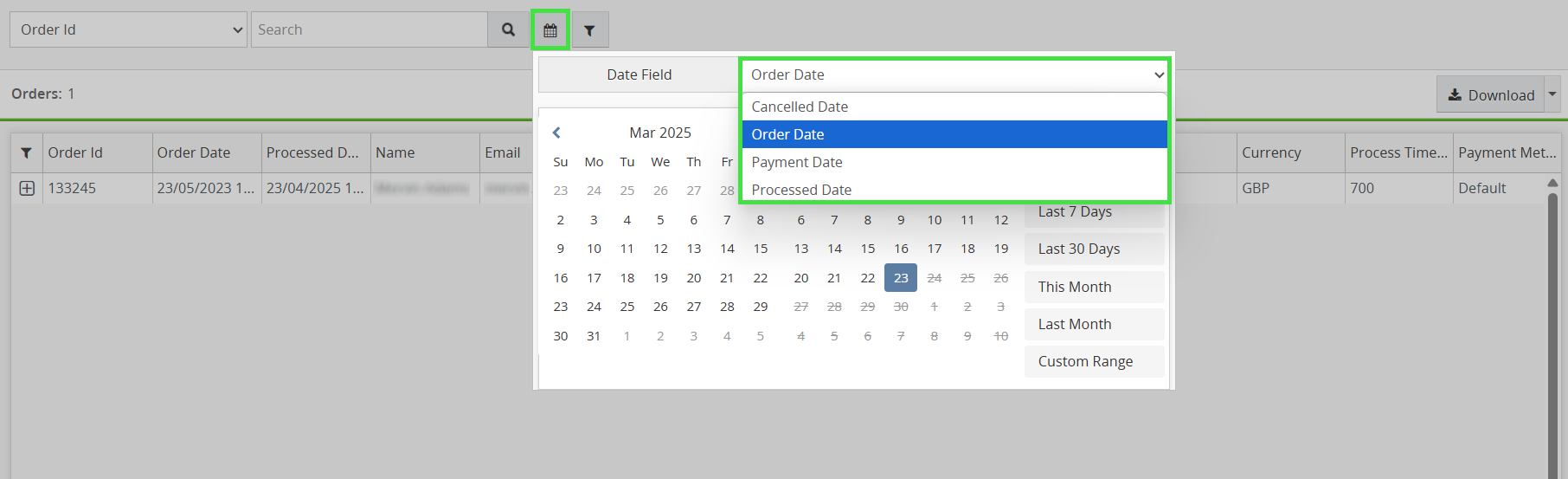Click the funnel icon in table header
This screenshot has height=479, width=1568.
coord(27,153)
